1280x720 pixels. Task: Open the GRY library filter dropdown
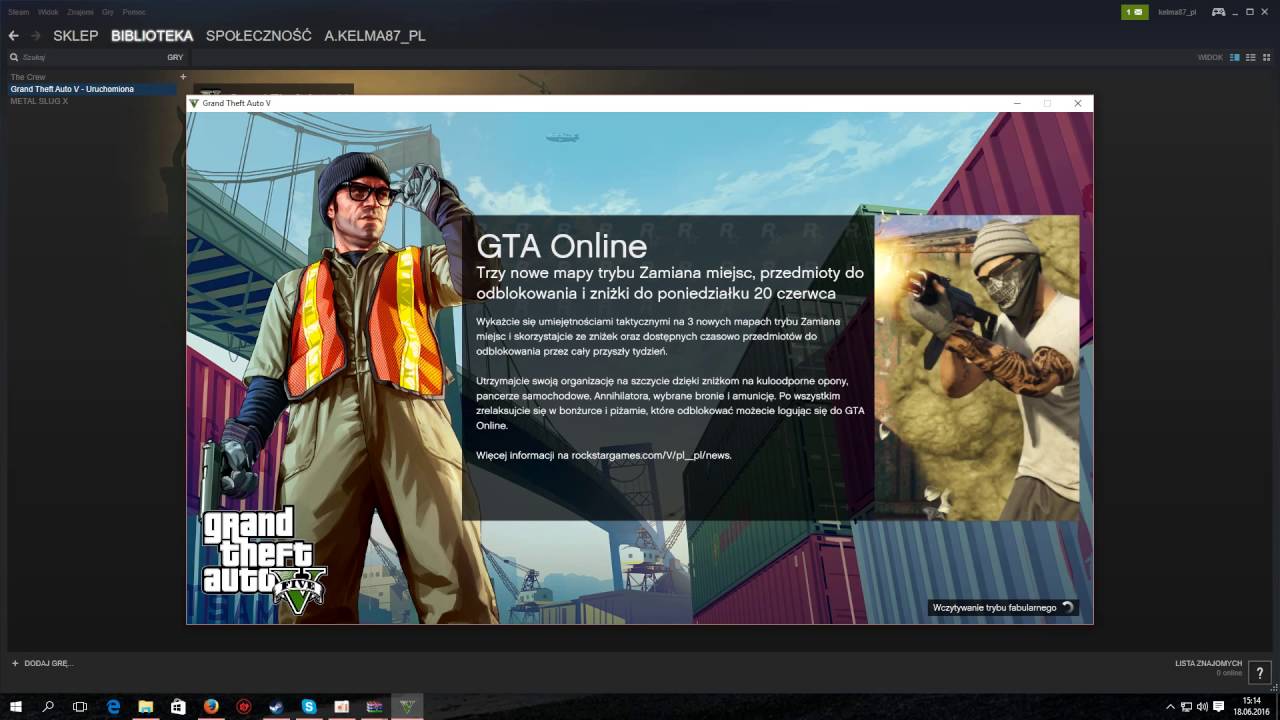[175, 58]
